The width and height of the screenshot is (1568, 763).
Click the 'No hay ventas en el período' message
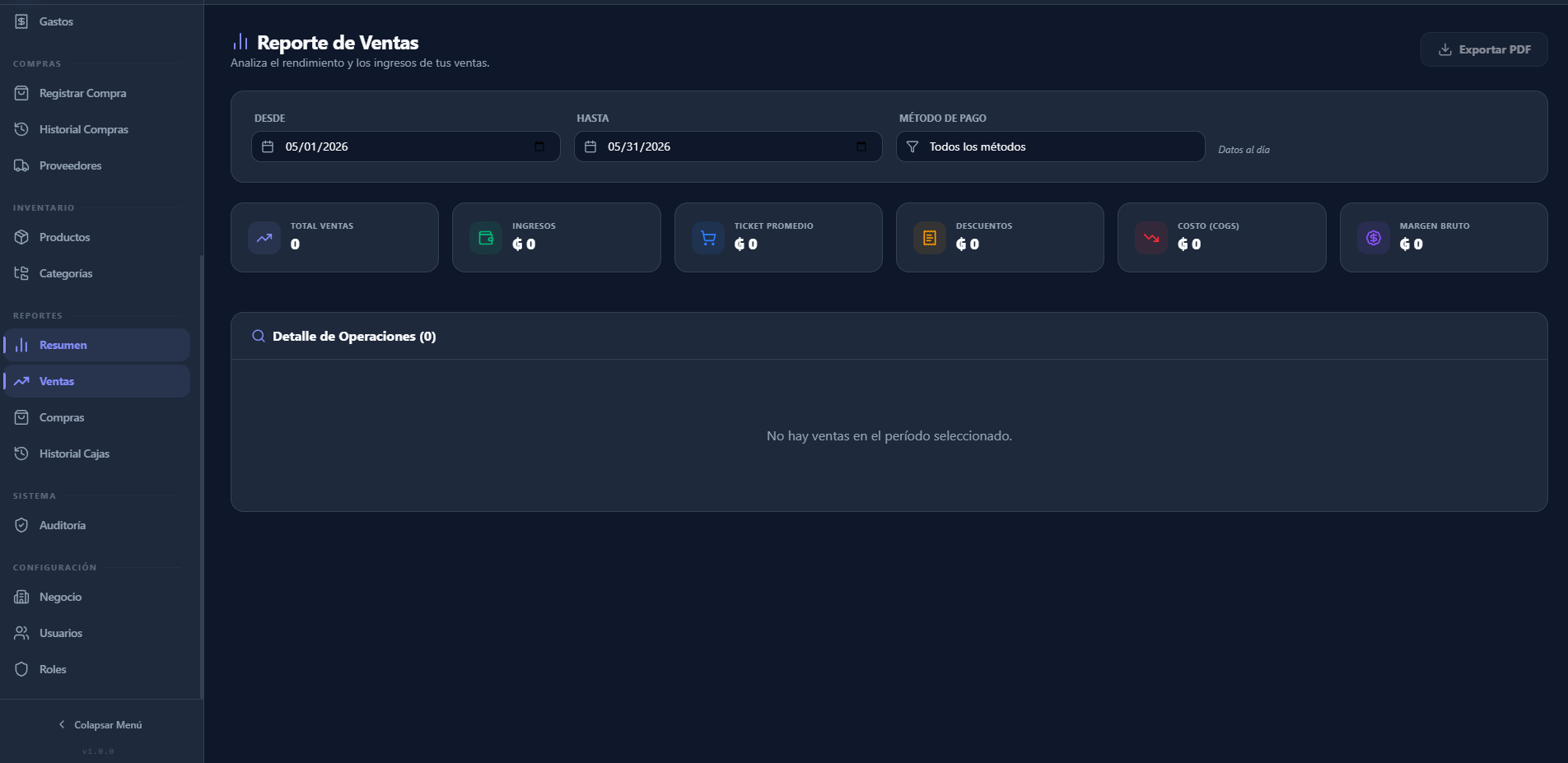pyautogui.click(x=889, y=435)
